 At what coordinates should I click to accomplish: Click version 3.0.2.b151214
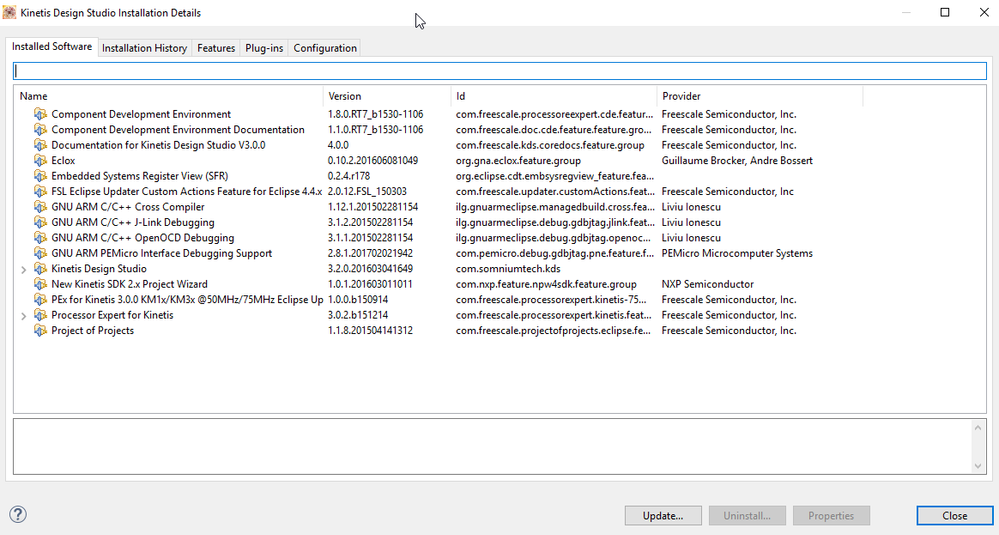pyautogui.click(x=358, y=315)
